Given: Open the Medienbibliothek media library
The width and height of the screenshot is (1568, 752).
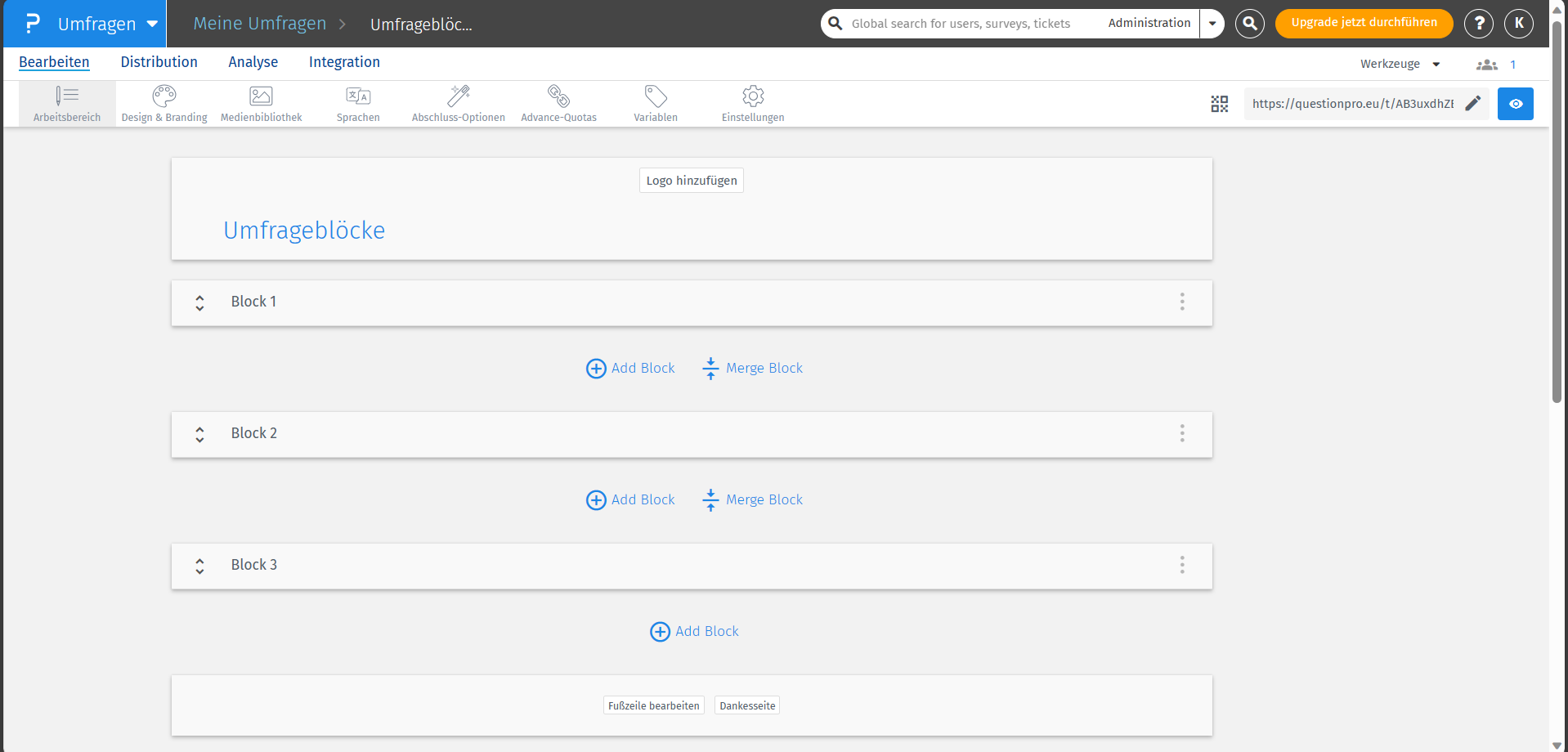Looking at the screenshot, I should 261,104.
